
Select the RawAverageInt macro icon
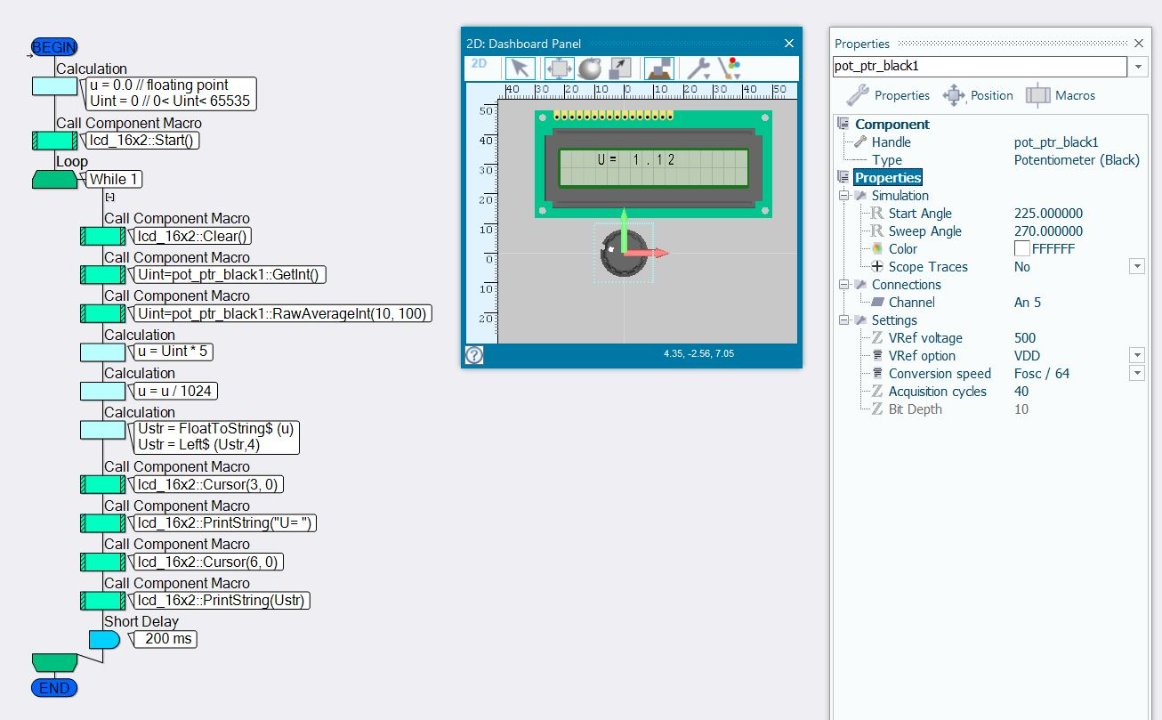click(x=102, y=314)
